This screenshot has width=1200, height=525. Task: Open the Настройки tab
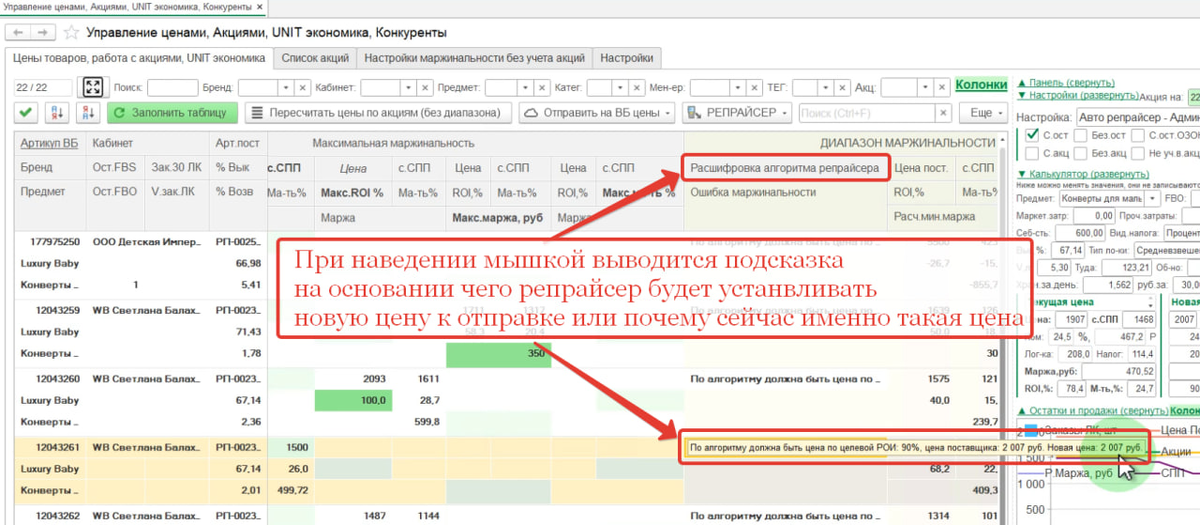(x=628, y=58)
